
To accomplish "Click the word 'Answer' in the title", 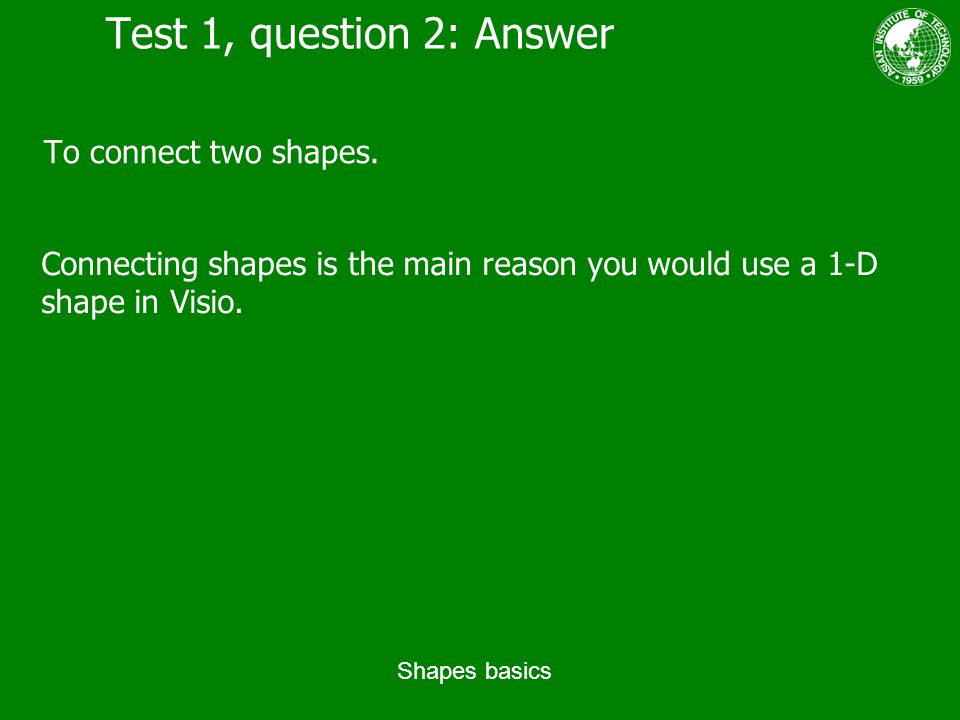I will (544, 34).
